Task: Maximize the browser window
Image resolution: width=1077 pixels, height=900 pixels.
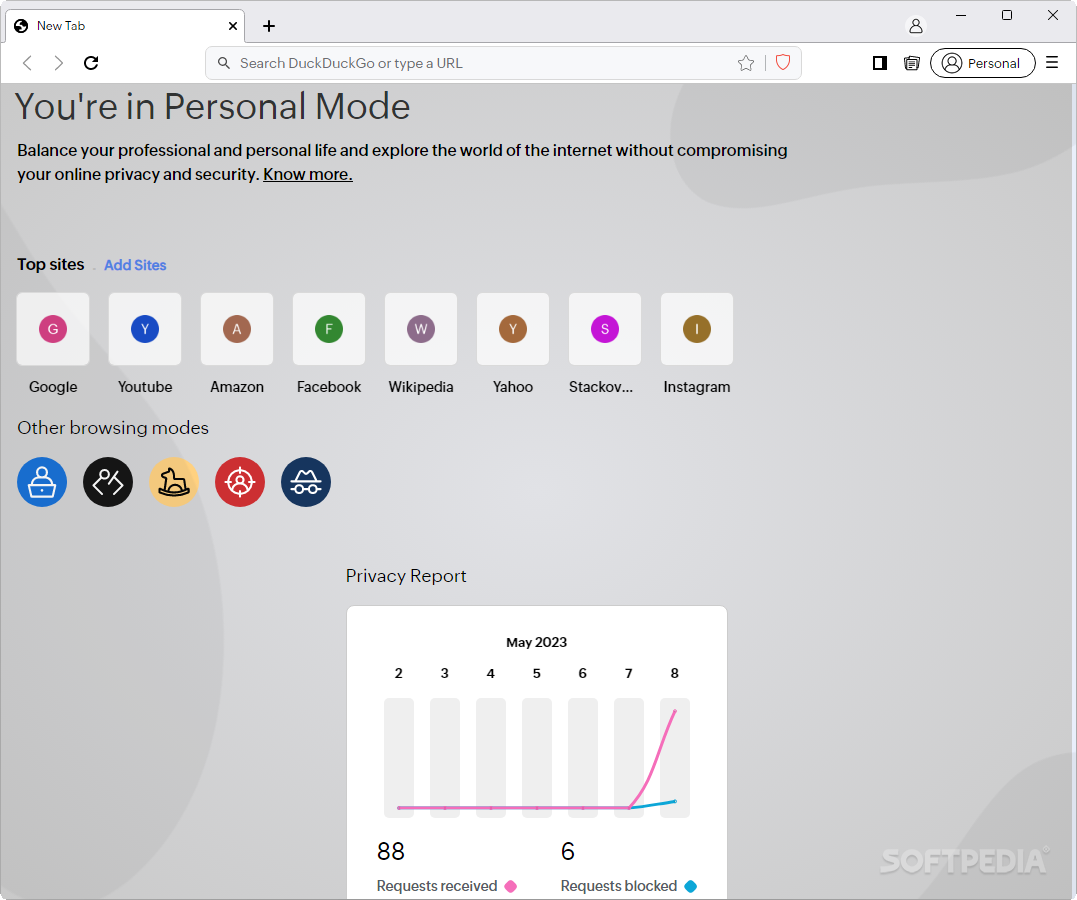Action: tap(1007, 15)
